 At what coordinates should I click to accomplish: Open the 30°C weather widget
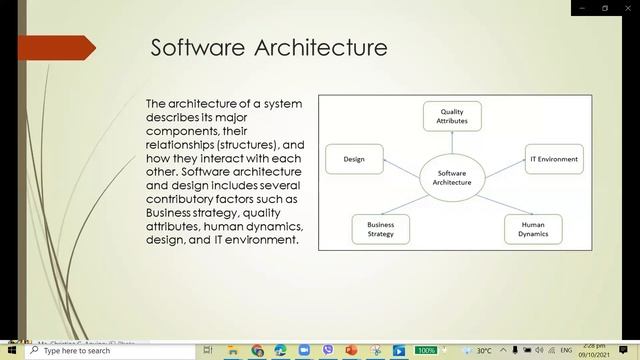tap(478, 351)
